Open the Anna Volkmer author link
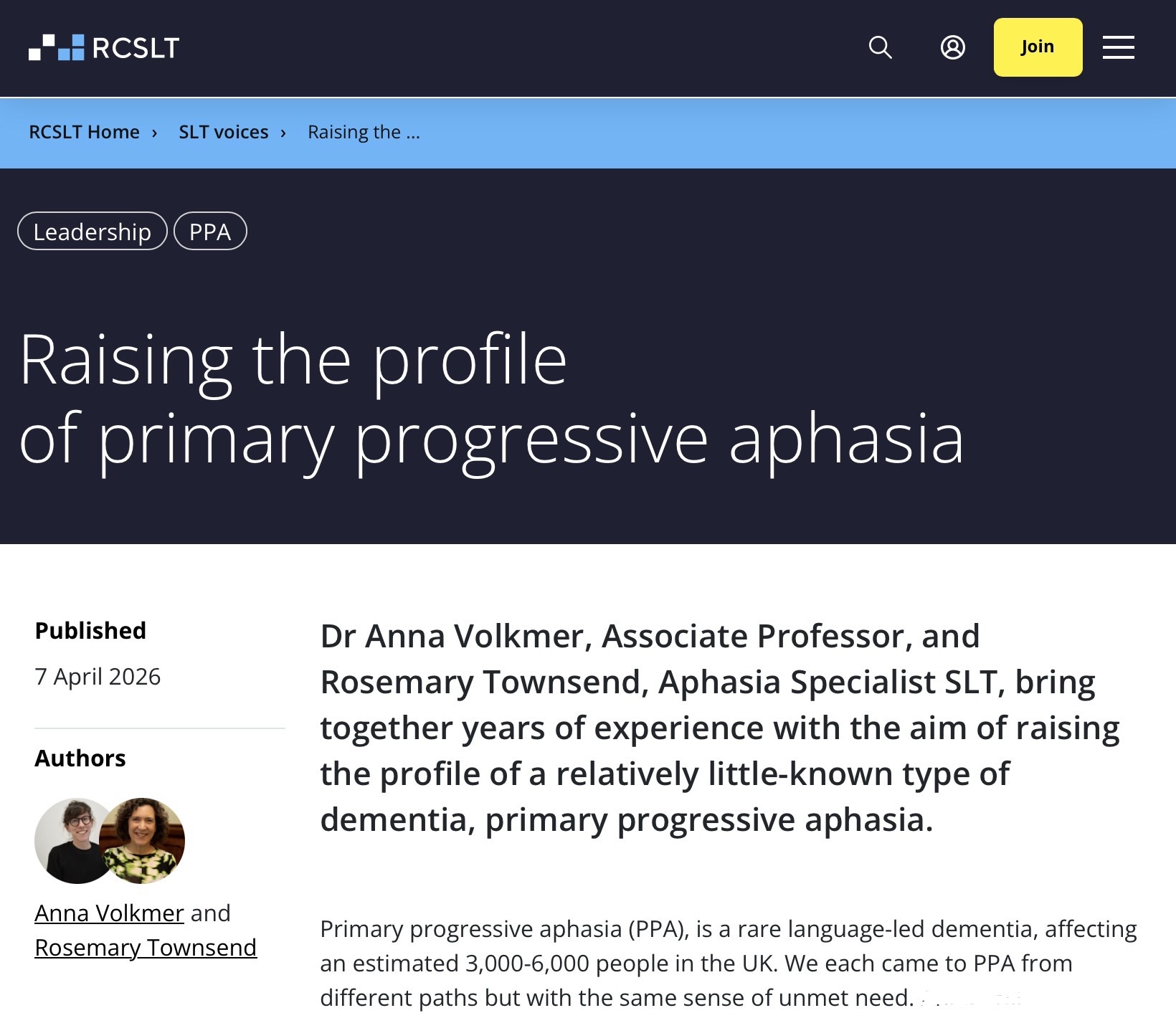 coord(109,913)
